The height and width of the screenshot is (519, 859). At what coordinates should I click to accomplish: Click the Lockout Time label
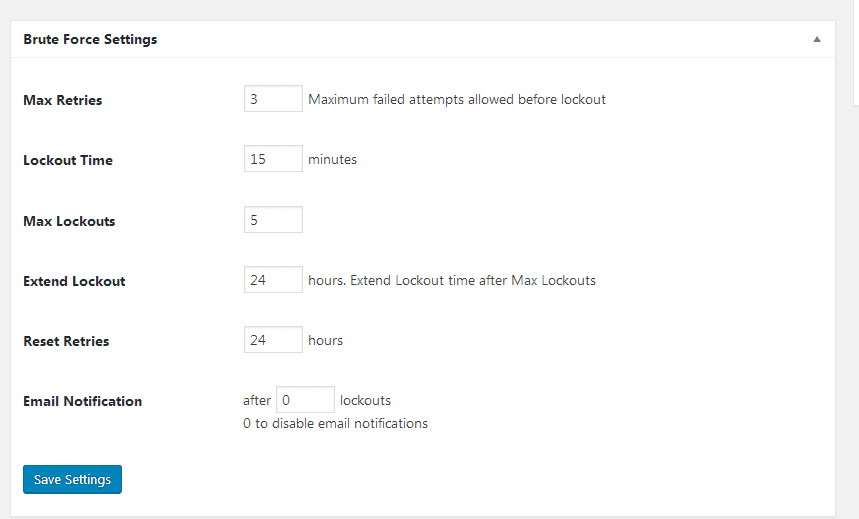coord(68,160)
